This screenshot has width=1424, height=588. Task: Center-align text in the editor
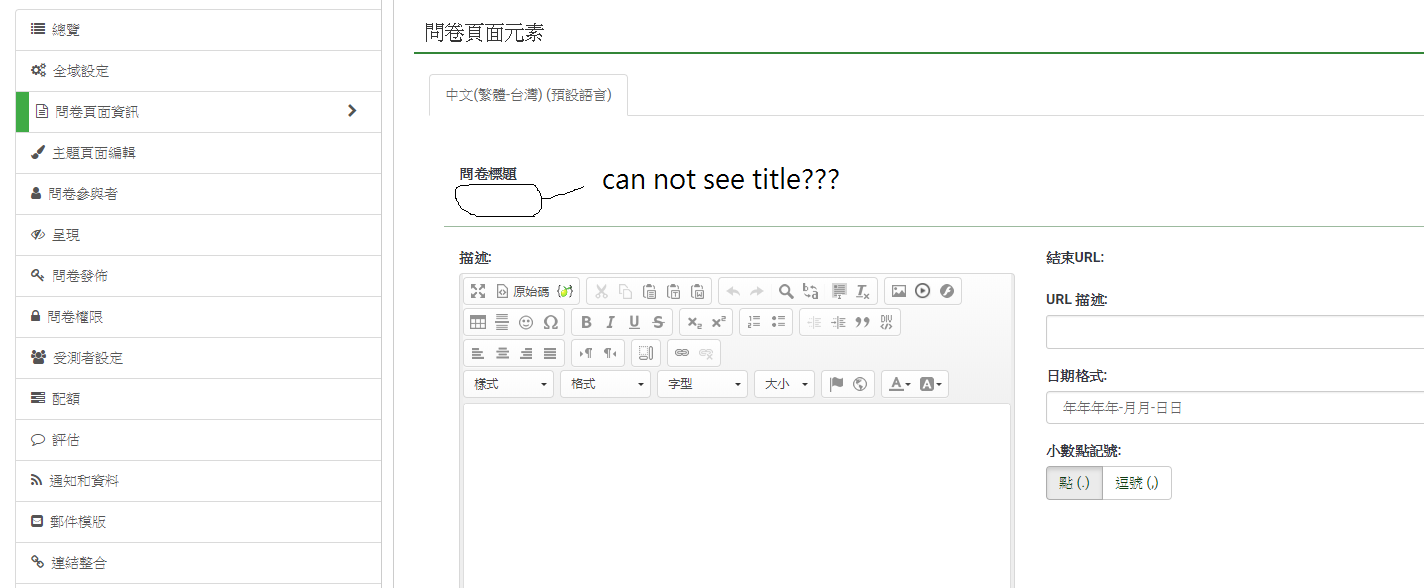pyautogui.click(x=502, y=353)
